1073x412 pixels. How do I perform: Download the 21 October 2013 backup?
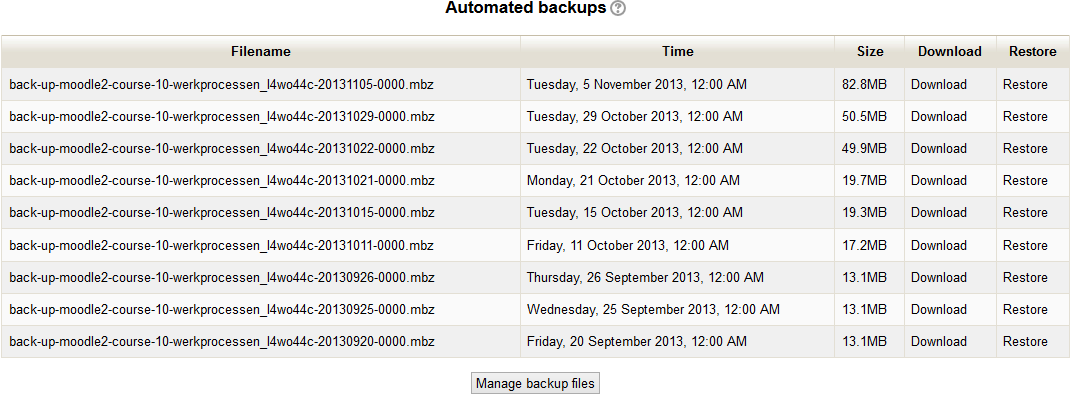[x=938, y=181]
